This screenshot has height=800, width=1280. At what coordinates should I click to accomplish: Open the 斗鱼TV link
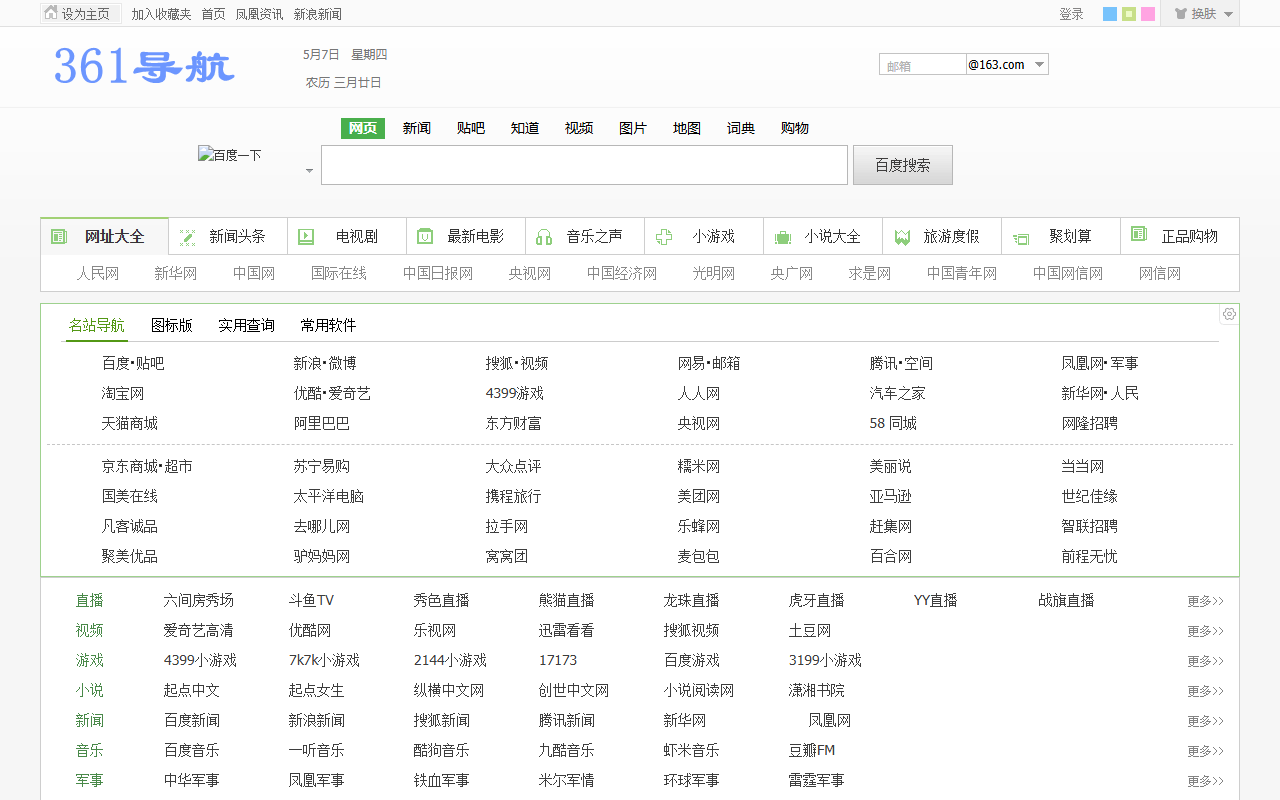click(x=312, y=600)
